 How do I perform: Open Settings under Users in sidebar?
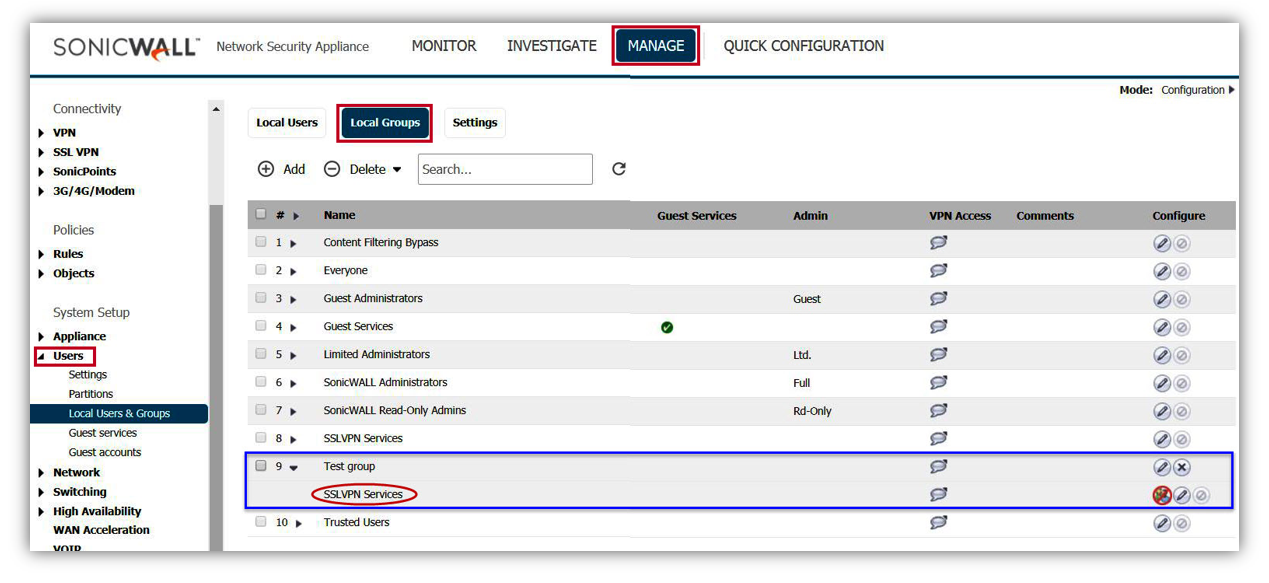click(x=88, y=375)
